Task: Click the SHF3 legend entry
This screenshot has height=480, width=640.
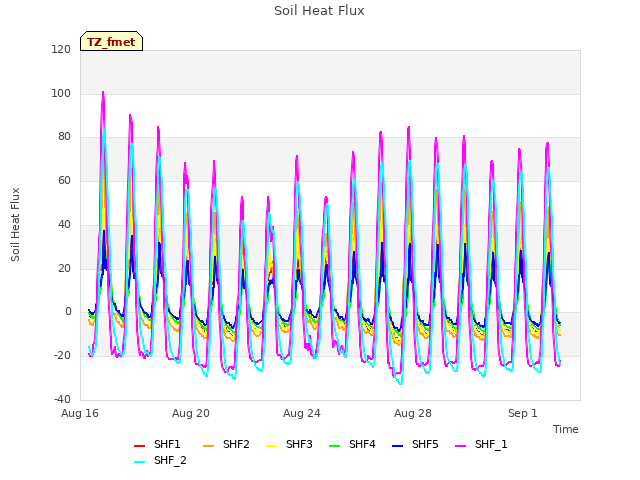Action: (289, 444)
